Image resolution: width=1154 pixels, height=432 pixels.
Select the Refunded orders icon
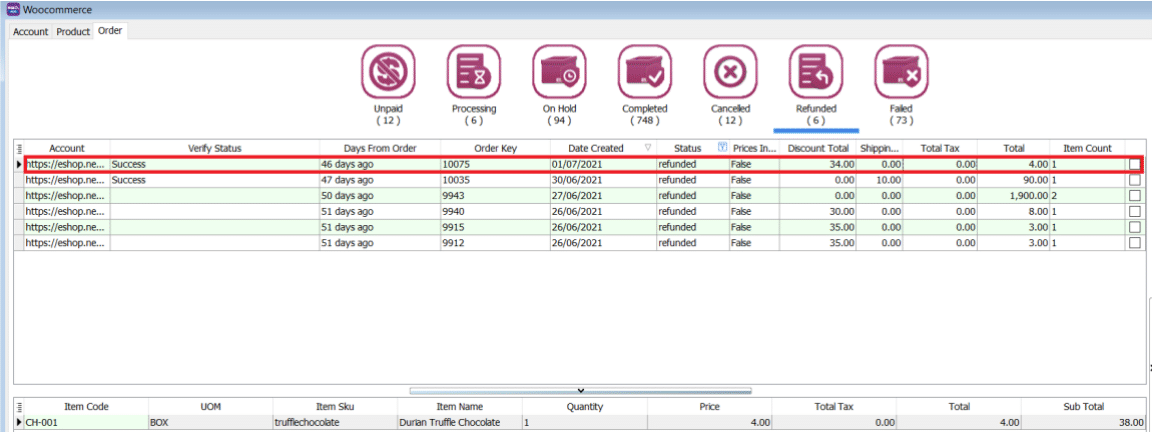[x=815, y=72]
